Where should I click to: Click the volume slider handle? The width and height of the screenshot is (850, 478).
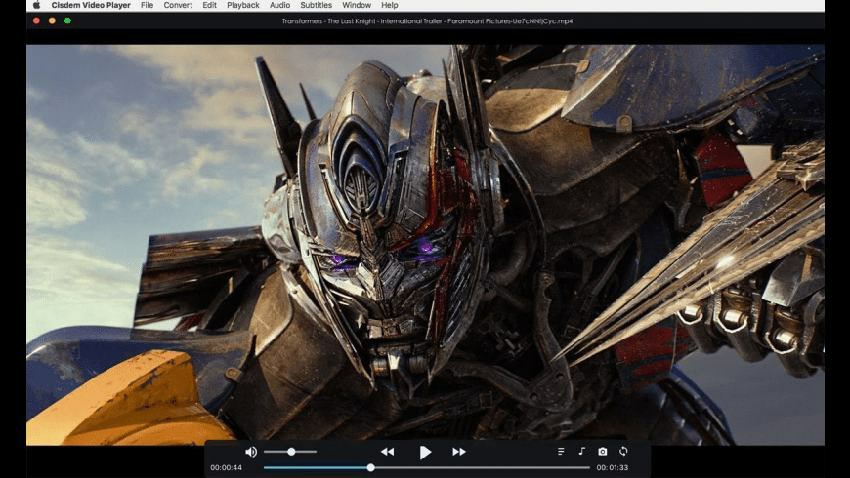(291, 451)
